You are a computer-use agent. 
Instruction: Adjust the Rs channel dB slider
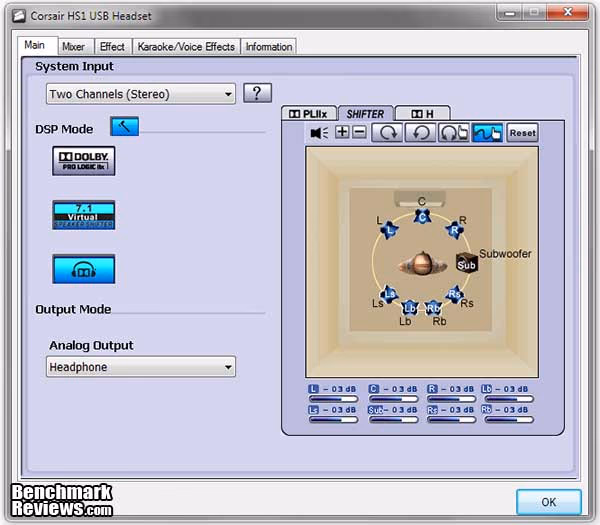pos(452,420)
